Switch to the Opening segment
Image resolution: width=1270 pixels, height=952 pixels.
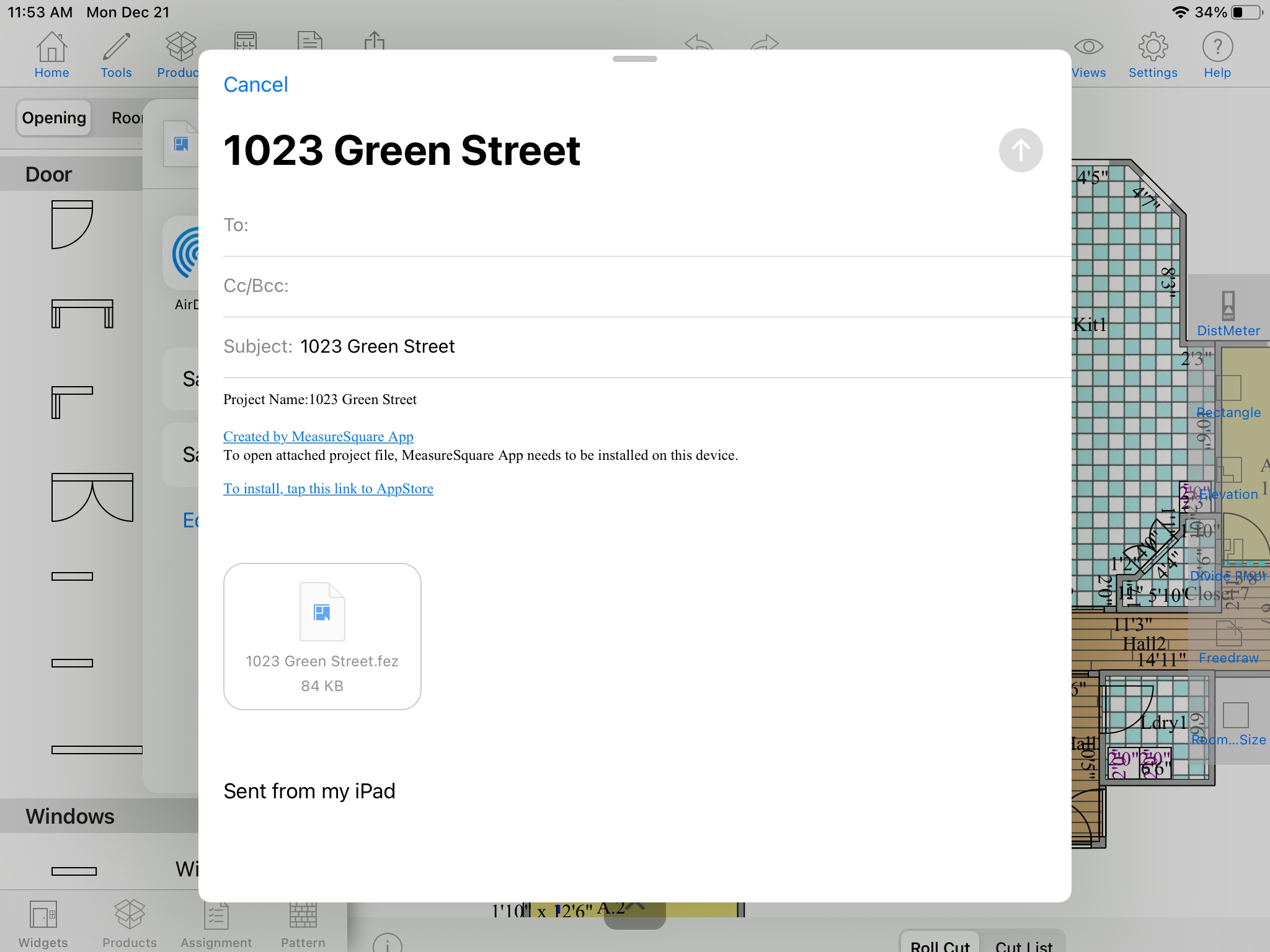[54, 118]
